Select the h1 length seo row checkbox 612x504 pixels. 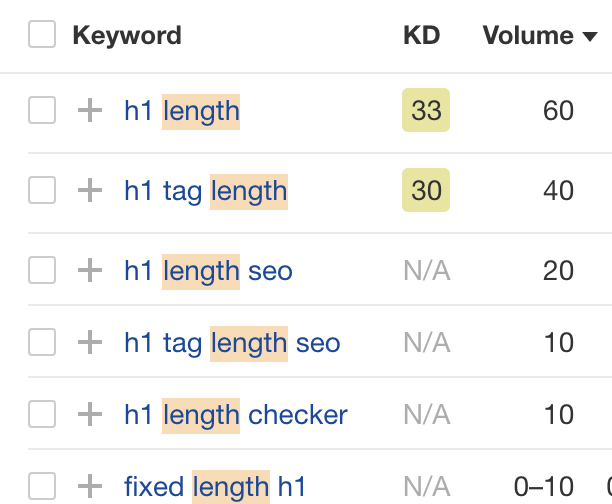point(42,270)
